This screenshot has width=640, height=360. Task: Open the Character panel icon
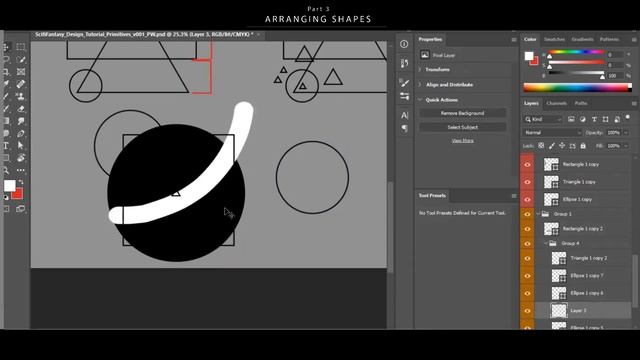pos(404,116)
